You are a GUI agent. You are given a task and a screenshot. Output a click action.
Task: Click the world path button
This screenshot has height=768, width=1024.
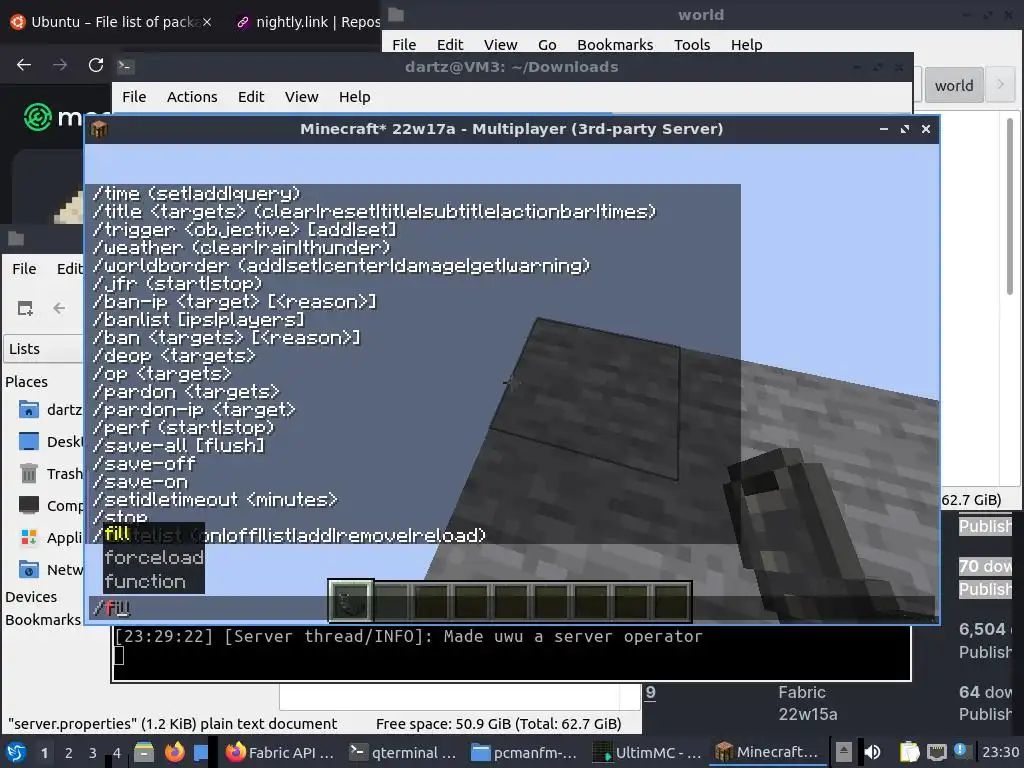(x=954, y=86)
